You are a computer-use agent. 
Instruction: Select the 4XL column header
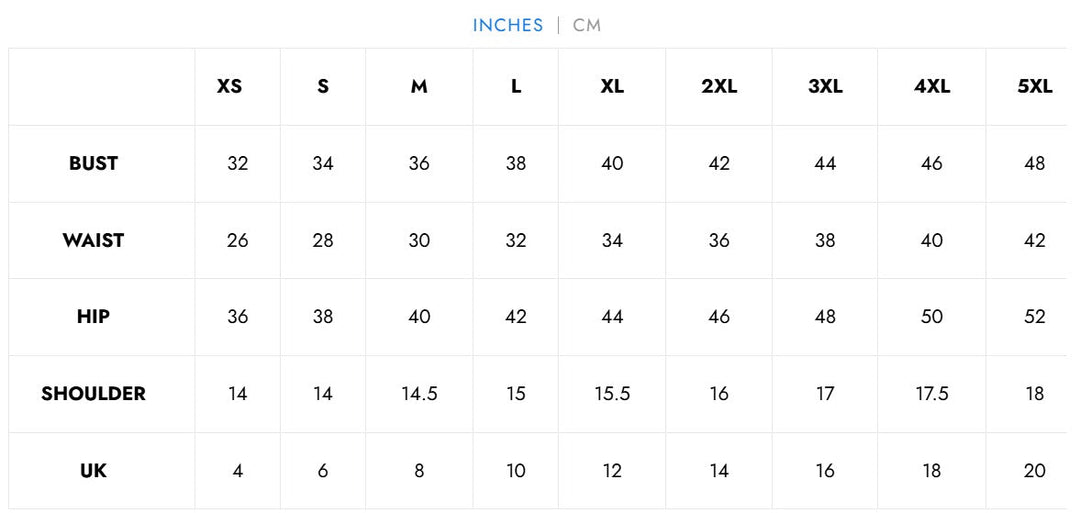click(x=932, y=87)
